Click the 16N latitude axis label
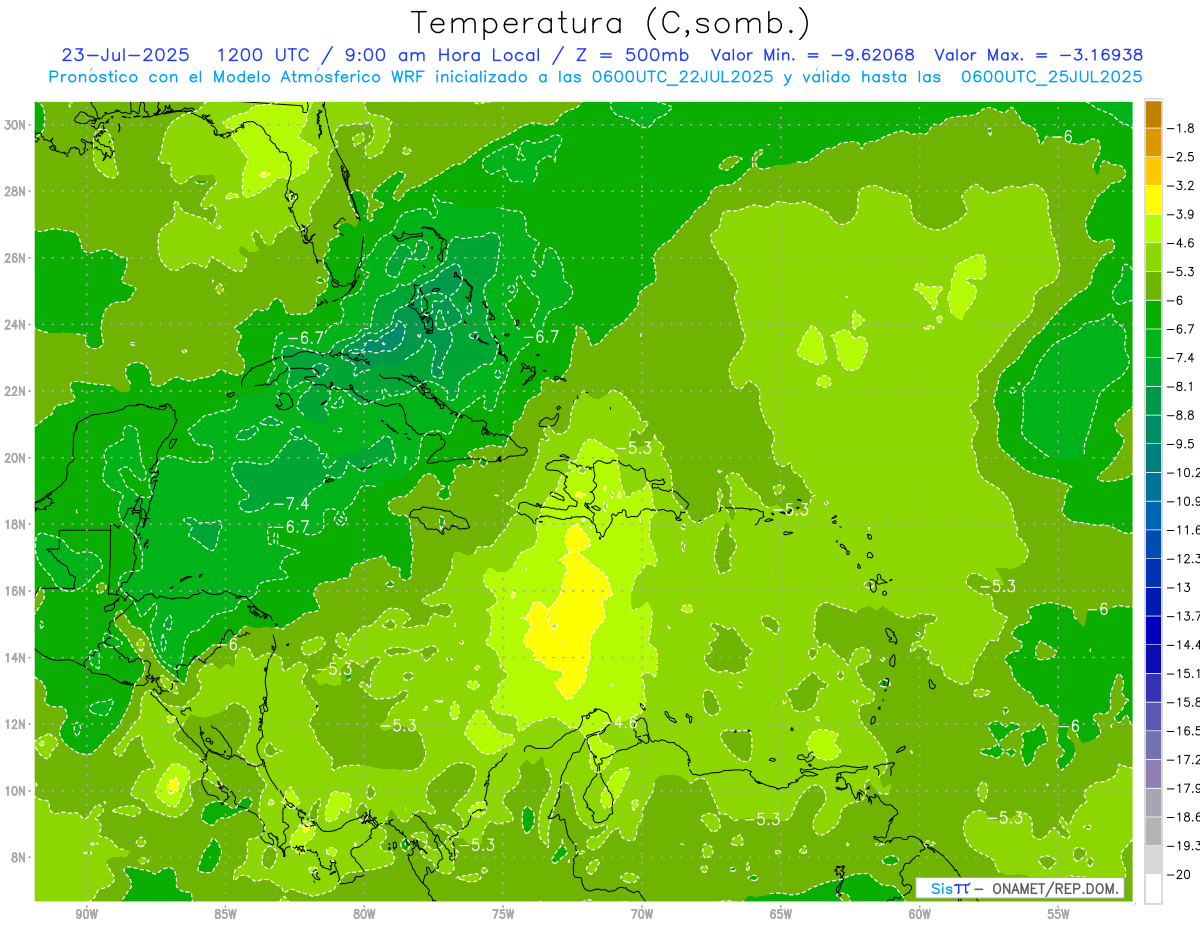This screenshot has width=1200, height=927. point(16,591)
